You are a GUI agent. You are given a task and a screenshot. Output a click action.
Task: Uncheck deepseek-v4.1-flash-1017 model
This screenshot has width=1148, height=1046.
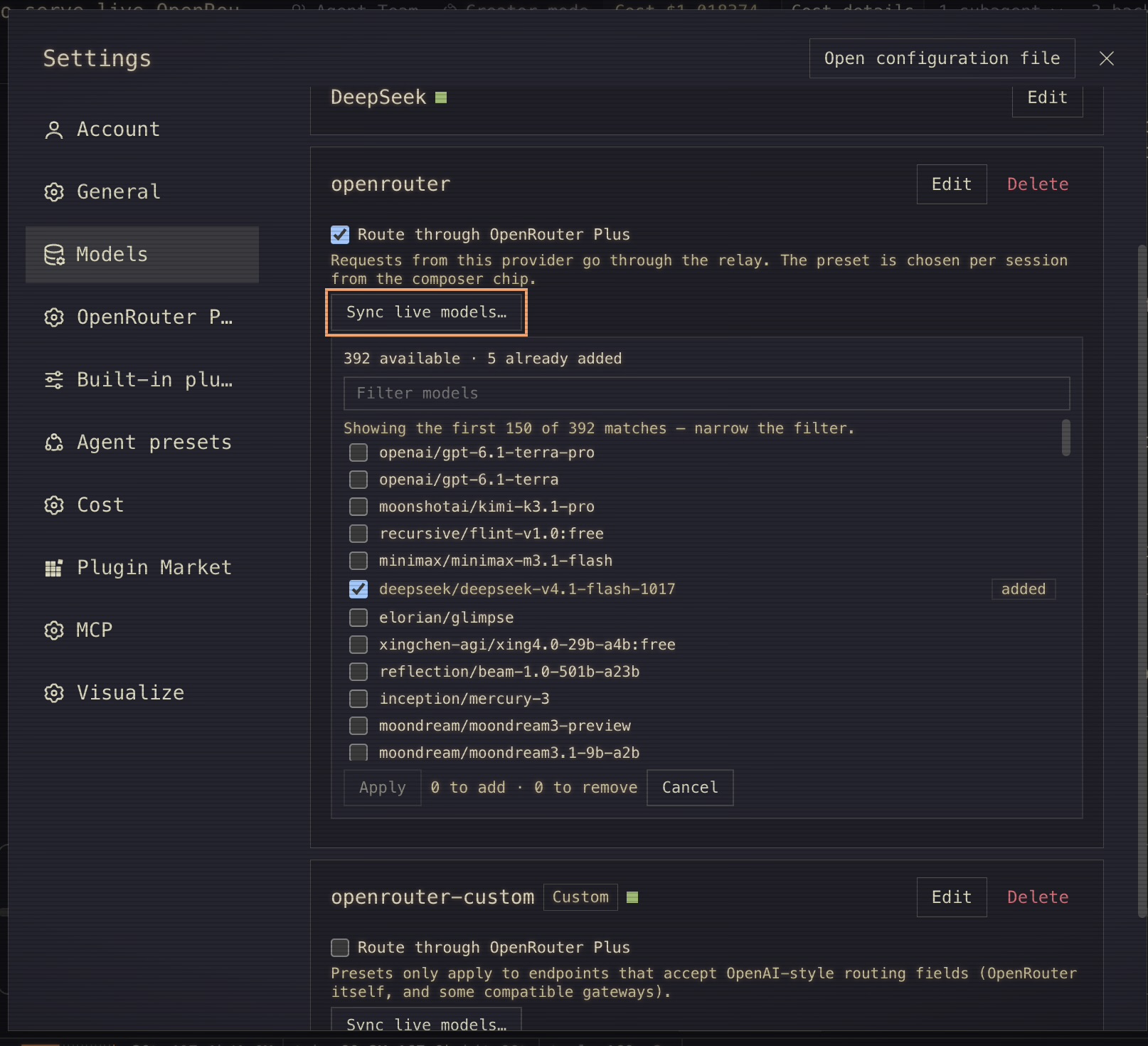pyautogui.click(x=358, y=589)
